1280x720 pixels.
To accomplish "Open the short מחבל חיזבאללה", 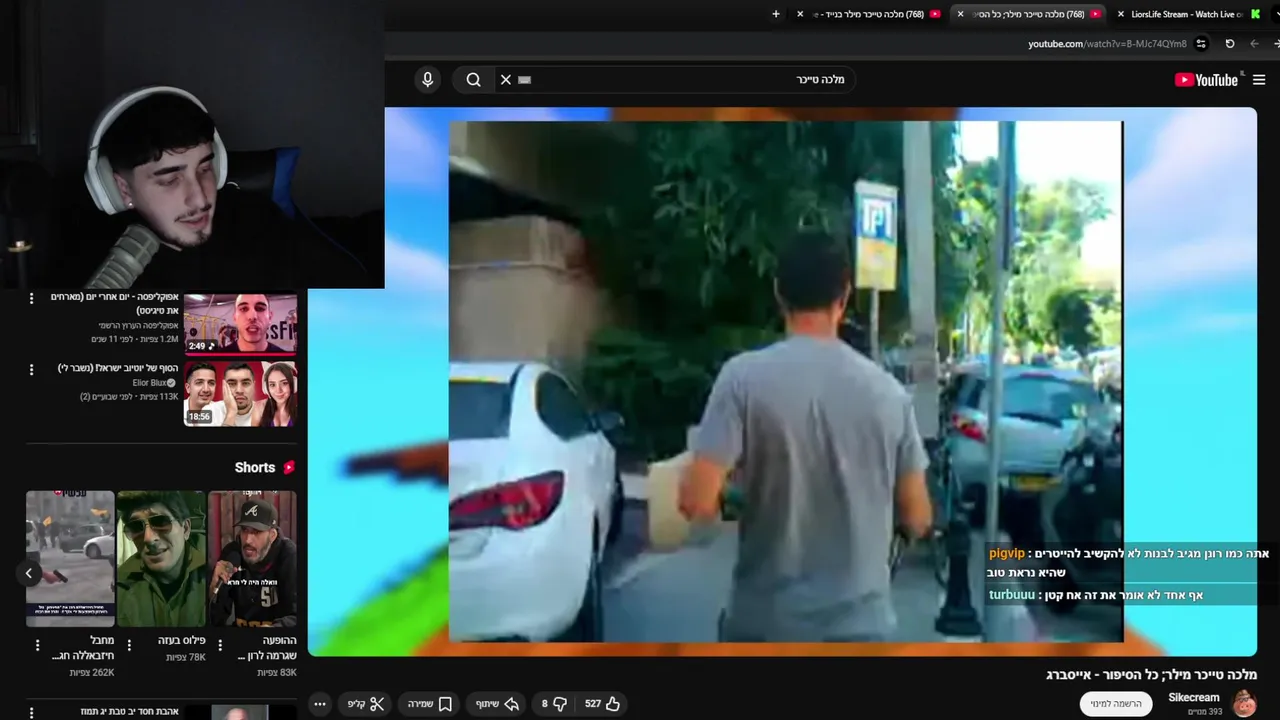I will (x=70, y=558).
